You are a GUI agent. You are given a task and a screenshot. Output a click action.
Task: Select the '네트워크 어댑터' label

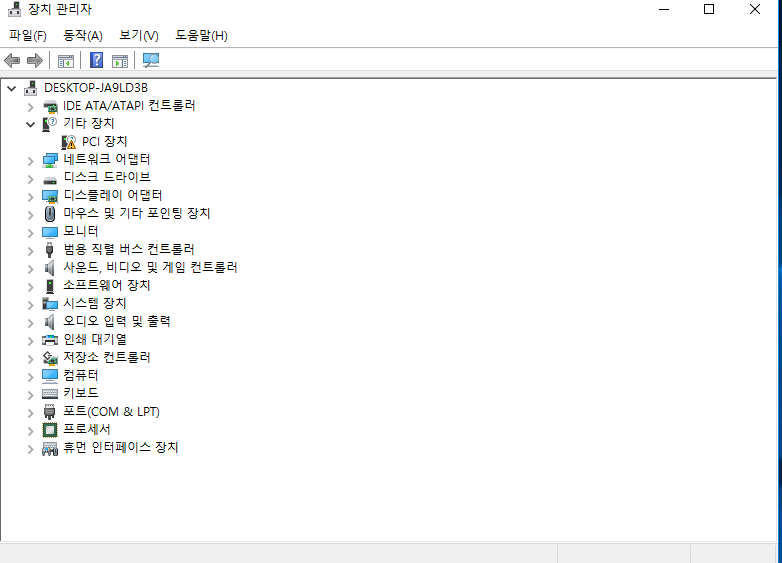107,160
